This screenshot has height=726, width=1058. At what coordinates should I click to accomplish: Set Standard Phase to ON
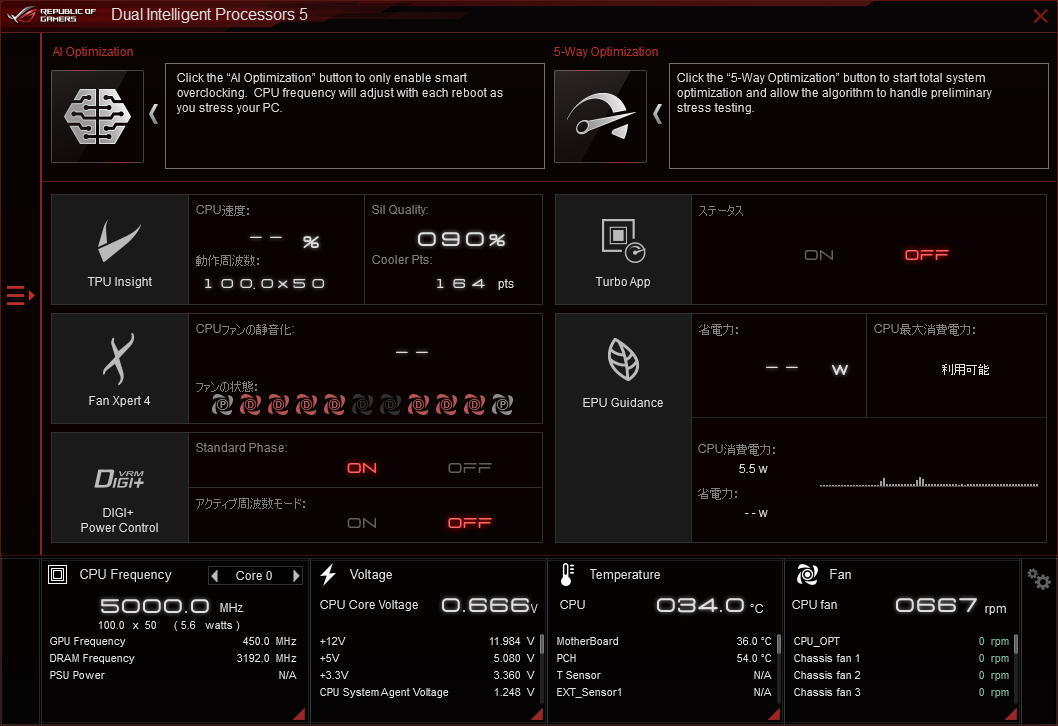click(x=362, y=468)
